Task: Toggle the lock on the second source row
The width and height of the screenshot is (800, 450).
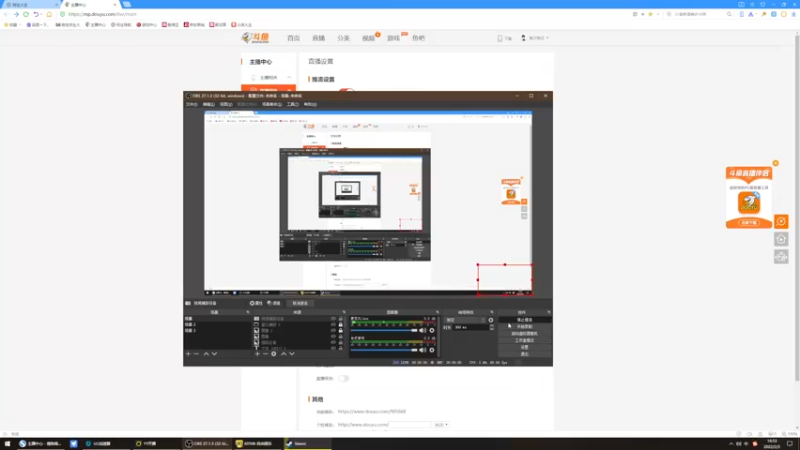Action: point(340,324)
